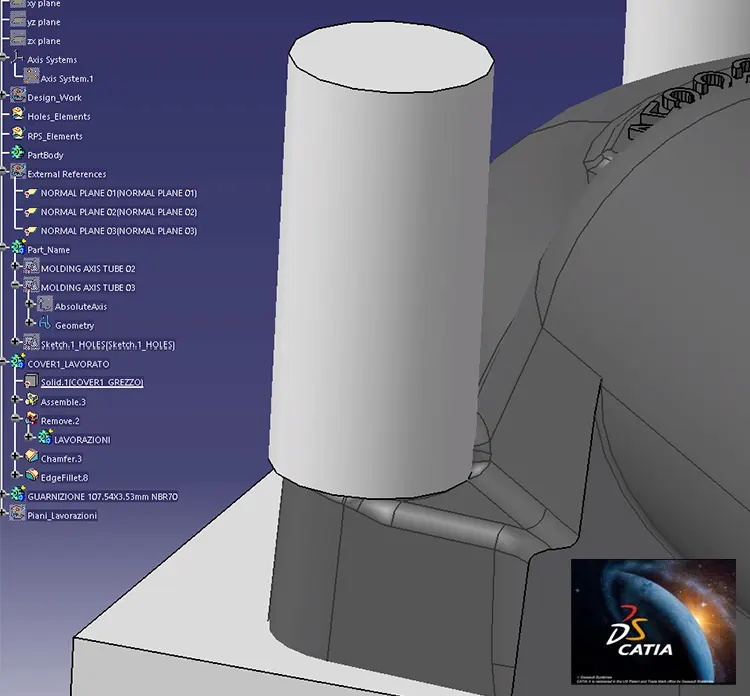This screenshot has height=696, width=750.
Task: Expand the MOLDING AXIS TUBE 02 node
Action: coord(15,265)
